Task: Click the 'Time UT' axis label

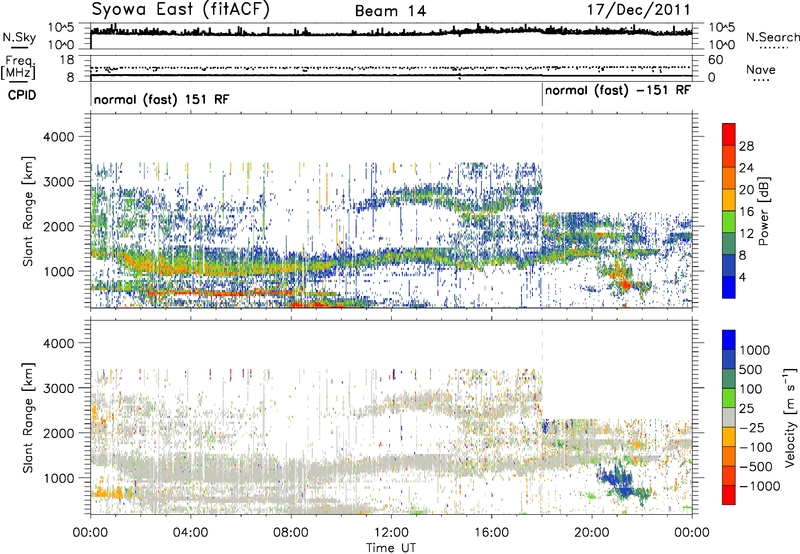Action: coord(391,547)
